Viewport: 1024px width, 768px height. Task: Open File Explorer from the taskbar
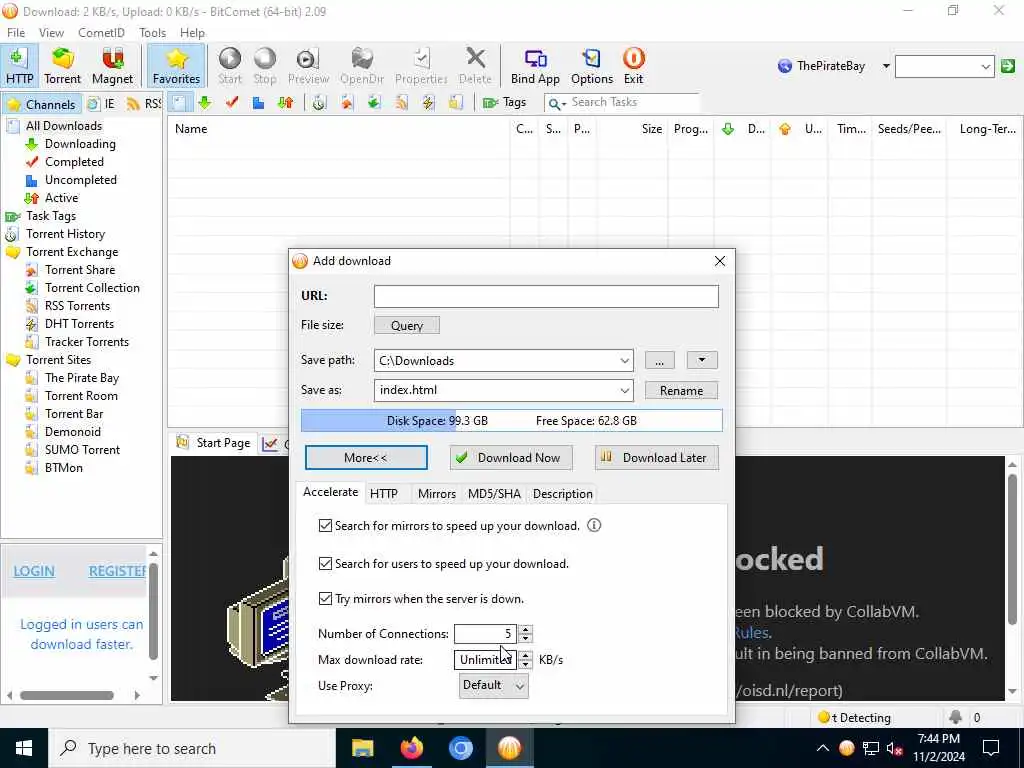pyautogui.click(x=362, y=748)
